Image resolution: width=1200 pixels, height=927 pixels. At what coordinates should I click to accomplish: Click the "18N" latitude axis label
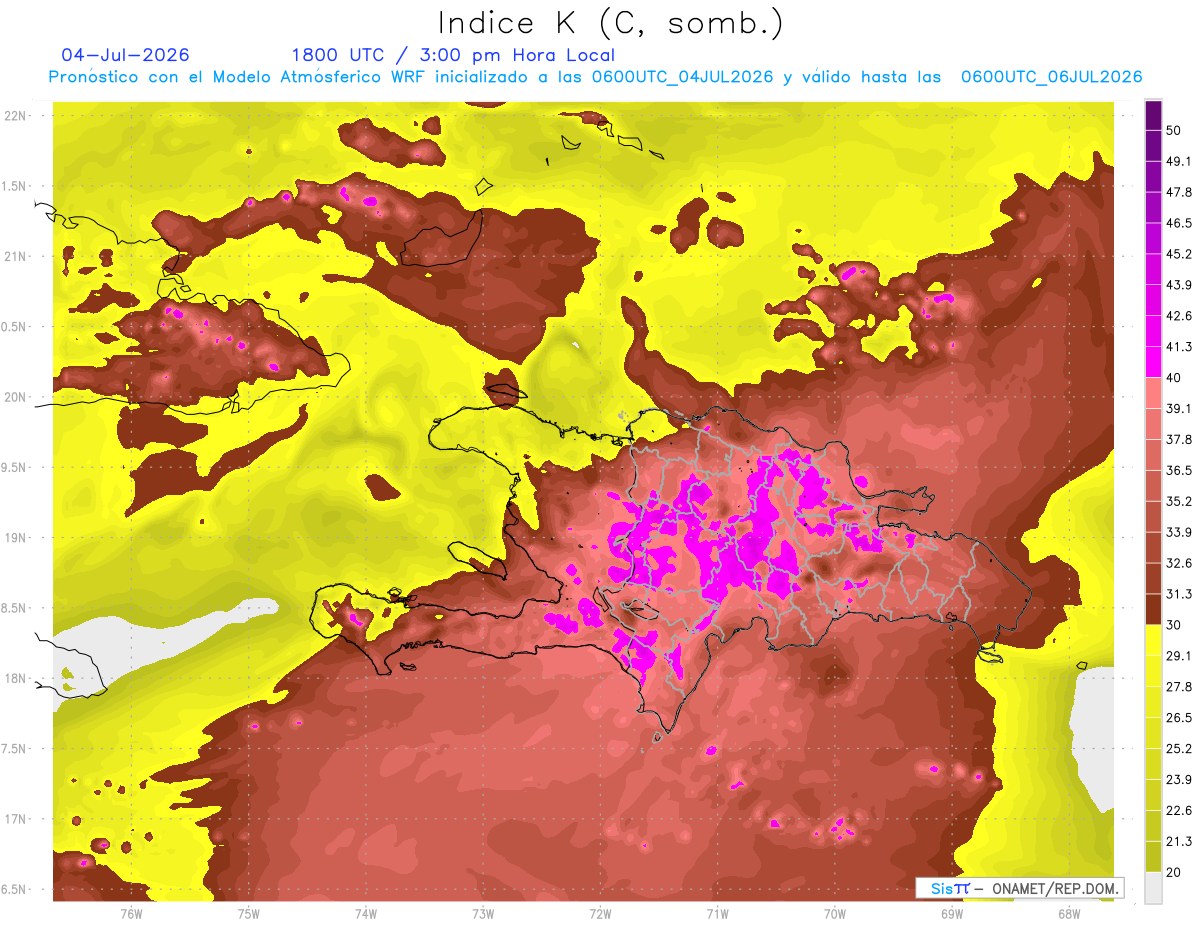(x=17, y=679)
